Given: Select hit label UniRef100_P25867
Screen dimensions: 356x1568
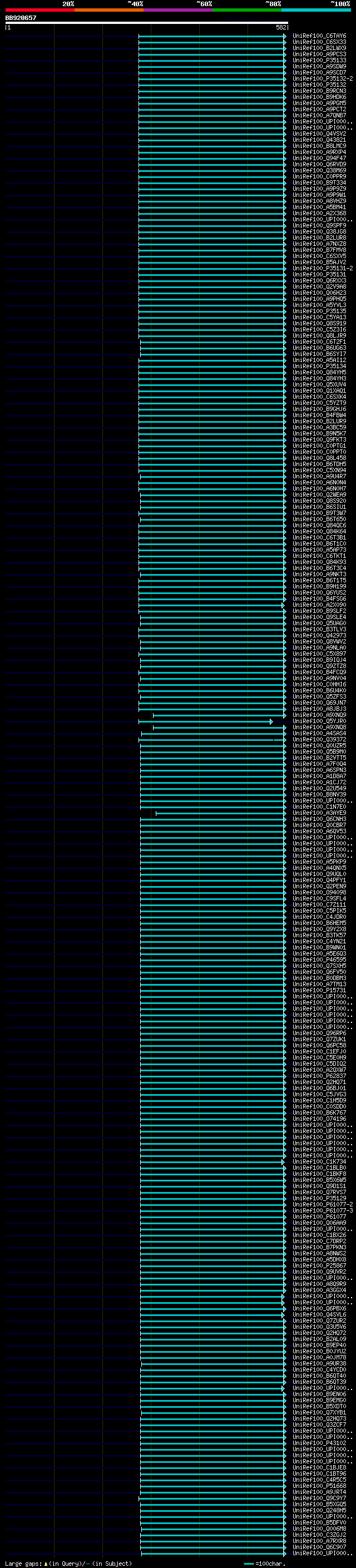Looking at the screenshot, I should pos(319,1265).
